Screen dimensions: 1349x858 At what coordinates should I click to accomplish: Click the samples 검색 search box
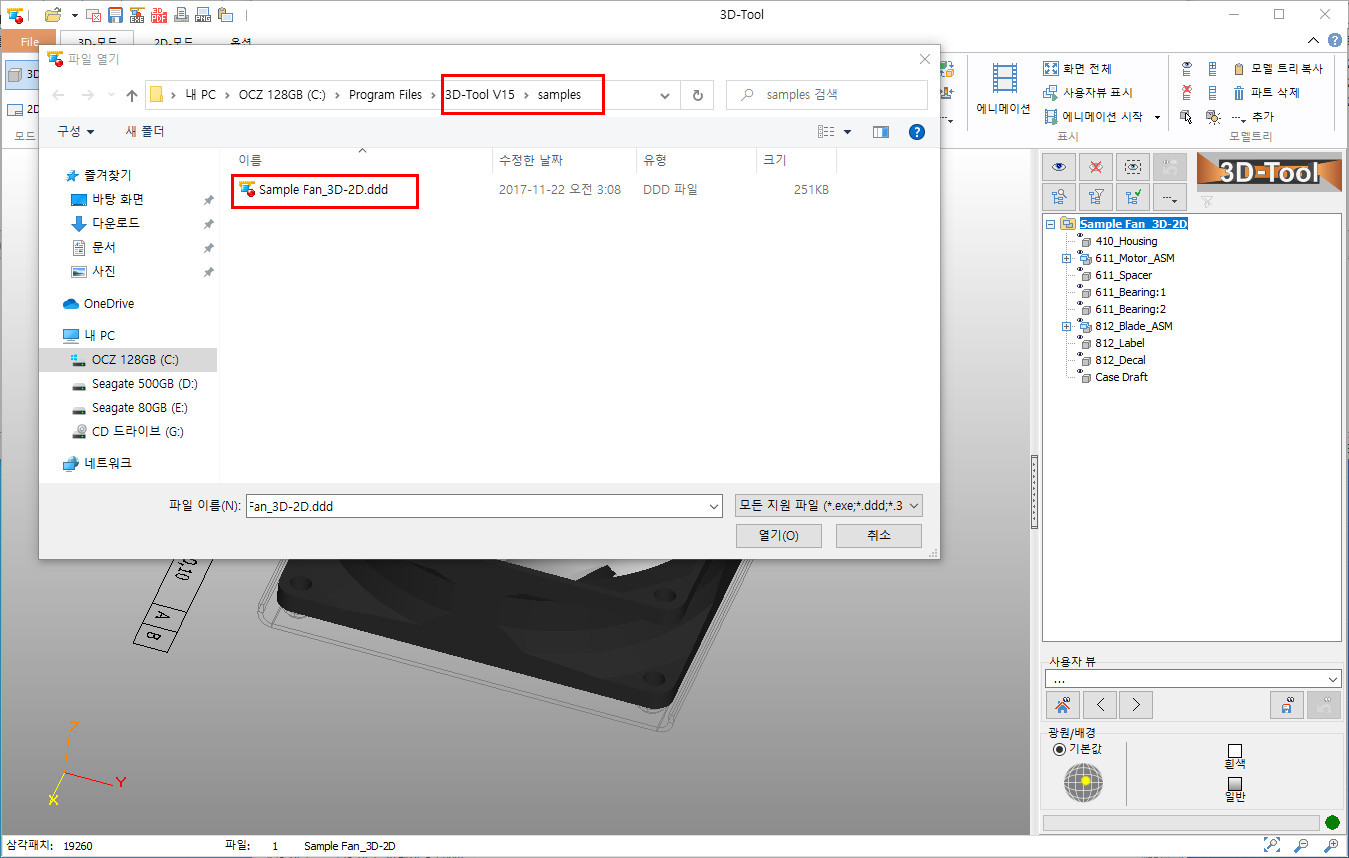tap(827, 95)
